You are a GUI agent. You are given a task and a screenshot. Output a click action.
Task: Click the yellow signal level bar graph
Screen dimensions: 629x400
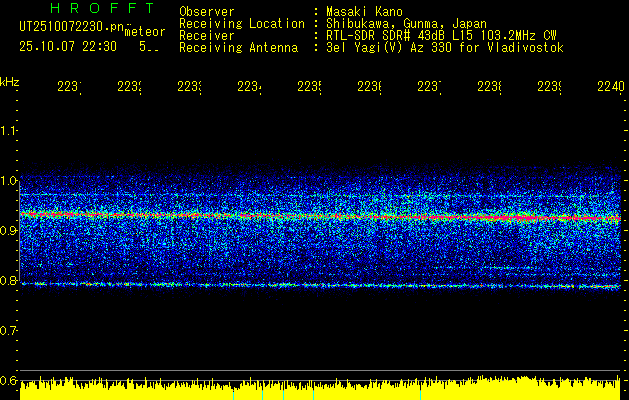pos(320,388)
